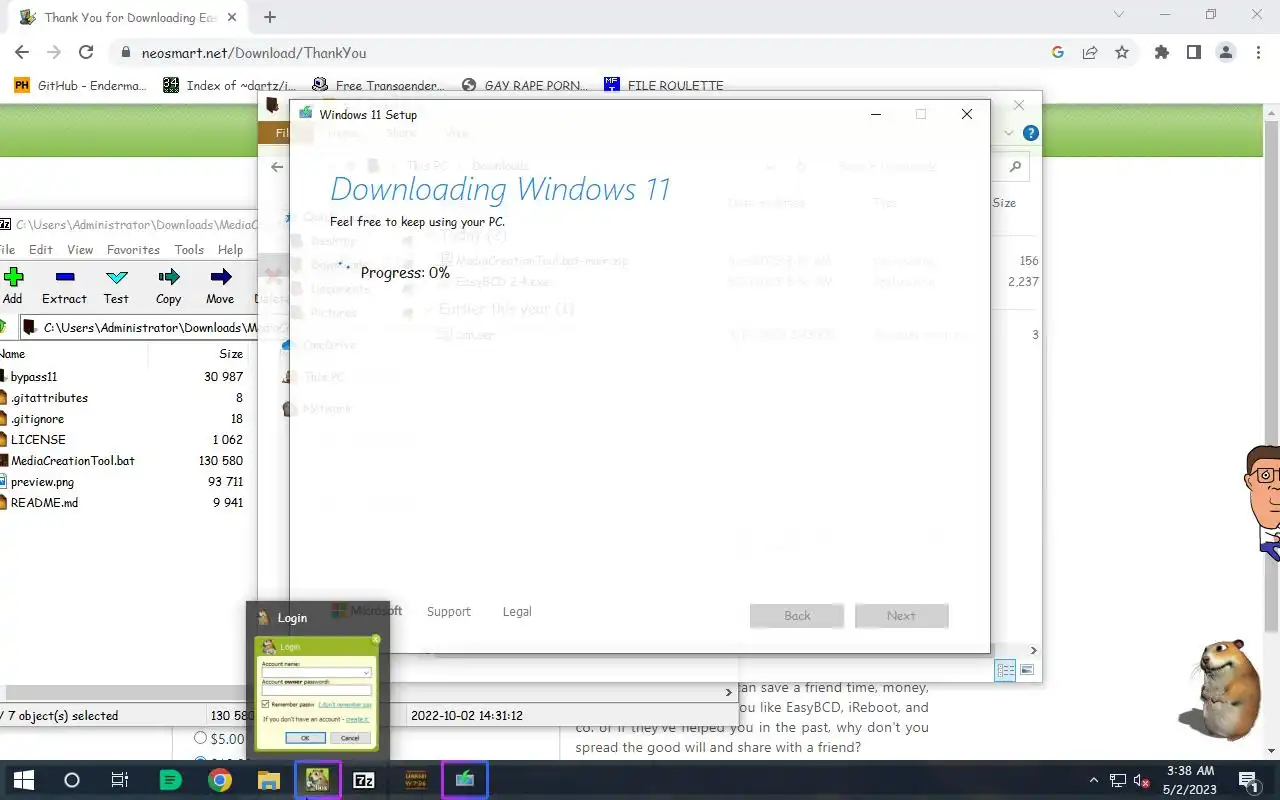Click the Back button in Setup
Image resolution: width=1280 pixels, height=800 pixels.
click(x=797, y=615)
